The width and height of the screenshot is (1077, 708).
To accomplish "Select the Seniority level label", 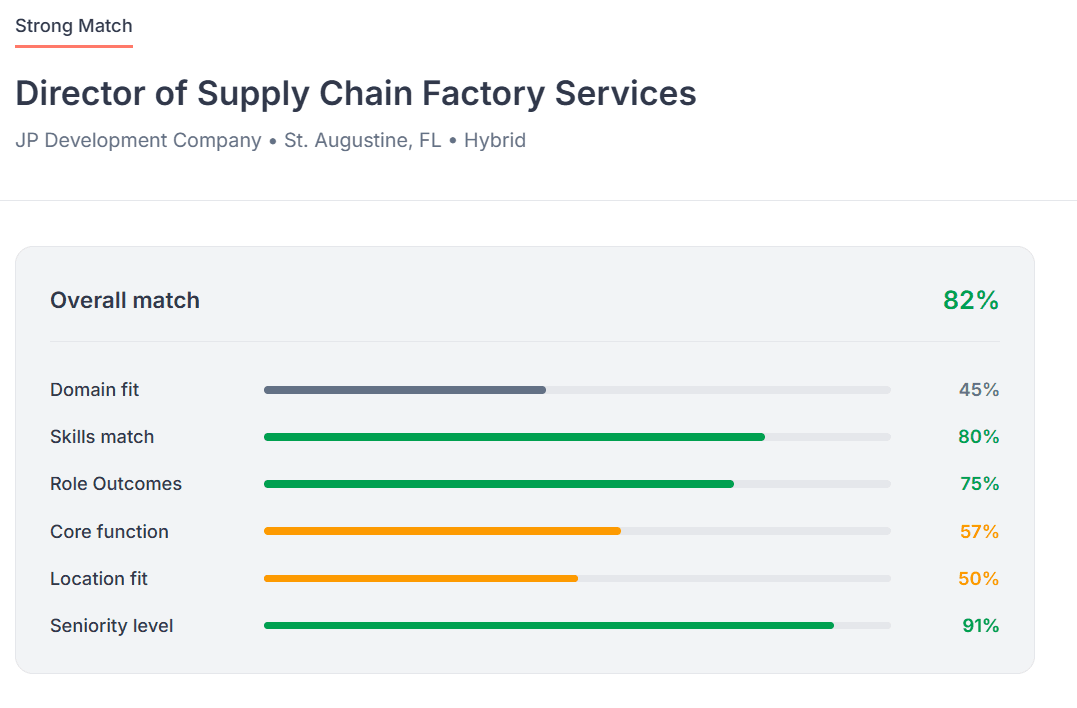I will coord(112,626).
